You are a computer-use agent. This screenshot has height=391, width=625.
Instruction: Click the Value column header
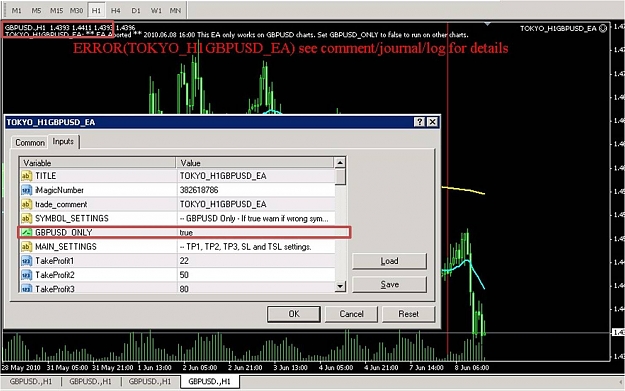point(255,163)
